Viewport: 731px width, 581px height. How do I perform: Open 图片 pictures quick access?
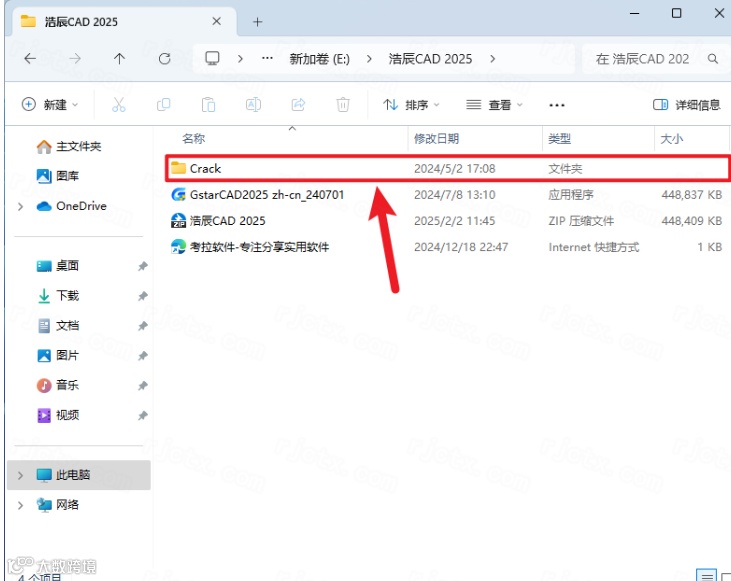[58, 355]
